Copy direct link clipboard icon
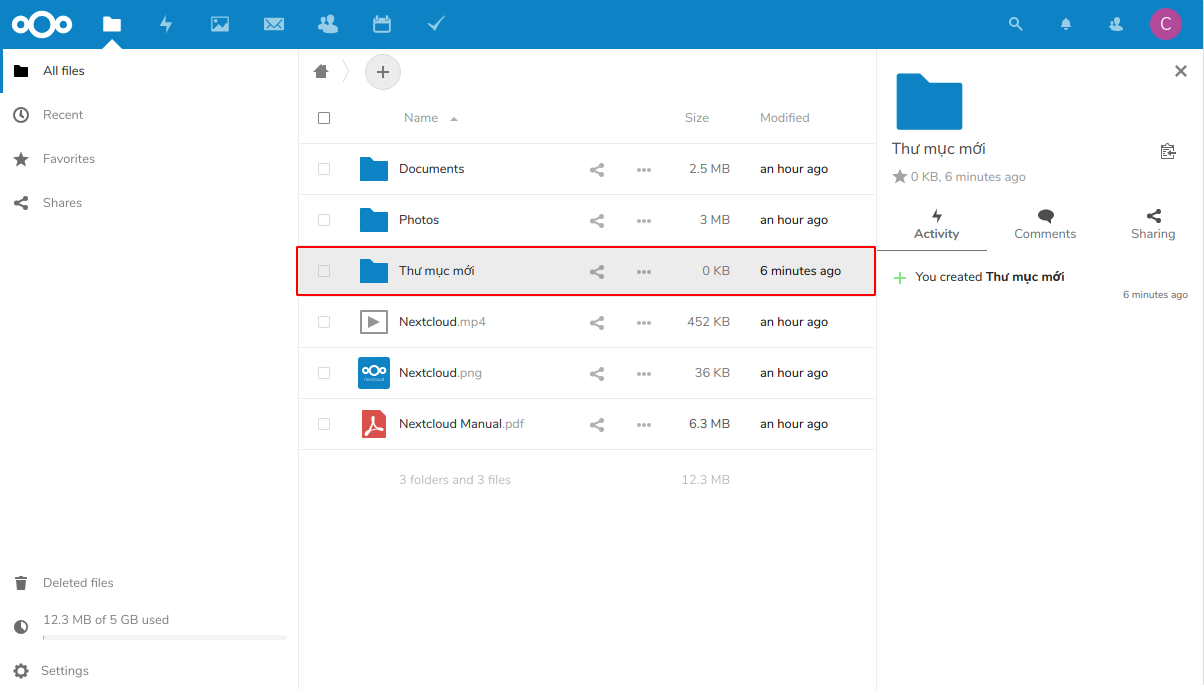 [x=1168, y=151]
